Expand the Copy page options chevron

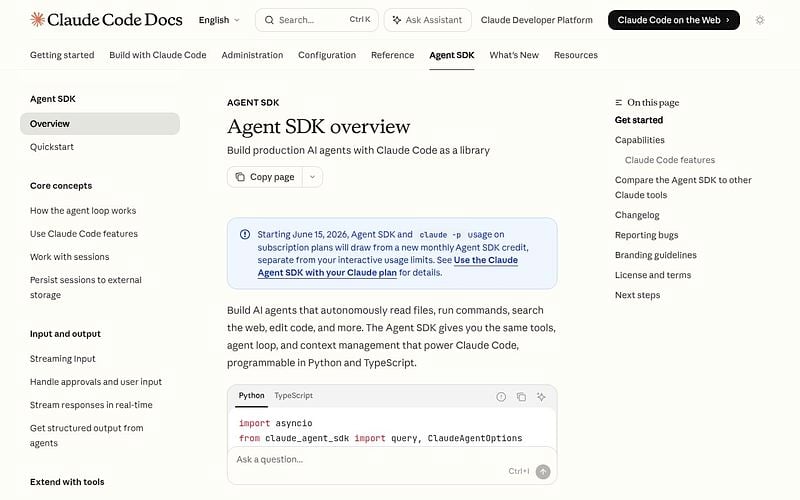coord(312,177)
